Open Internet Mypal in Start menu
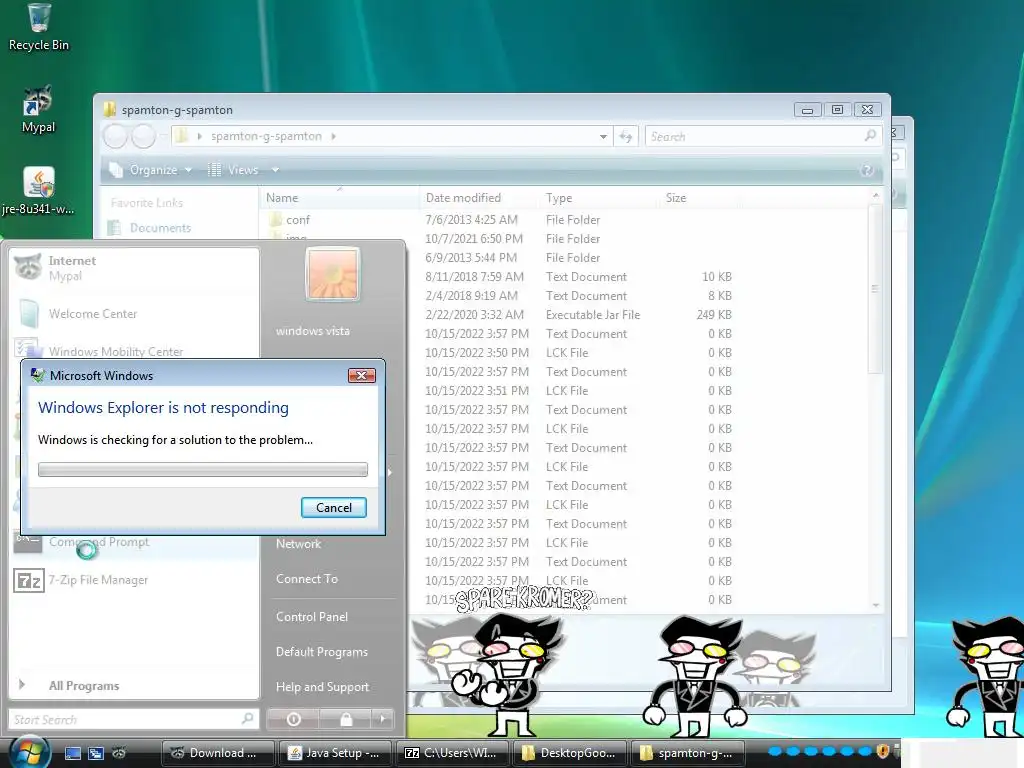The image size is (1024, 768). coord(134,268)
